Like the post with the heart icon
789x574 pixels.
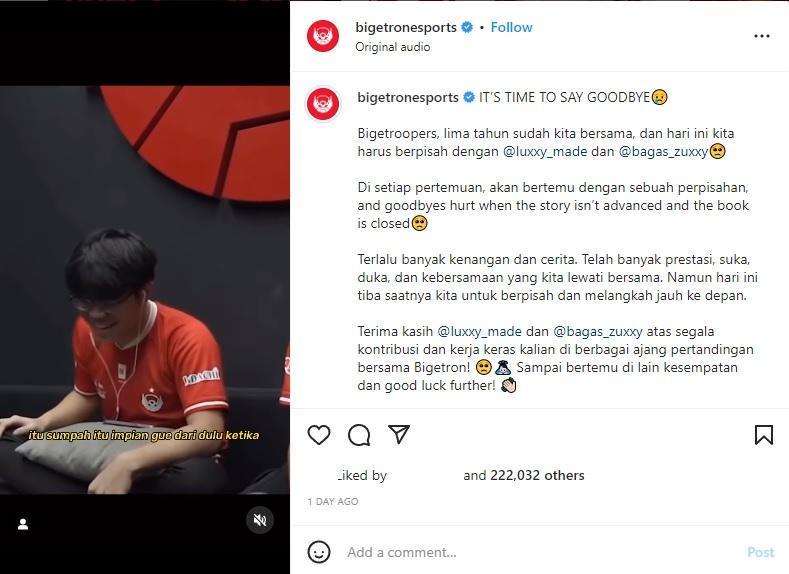(319, 435)
